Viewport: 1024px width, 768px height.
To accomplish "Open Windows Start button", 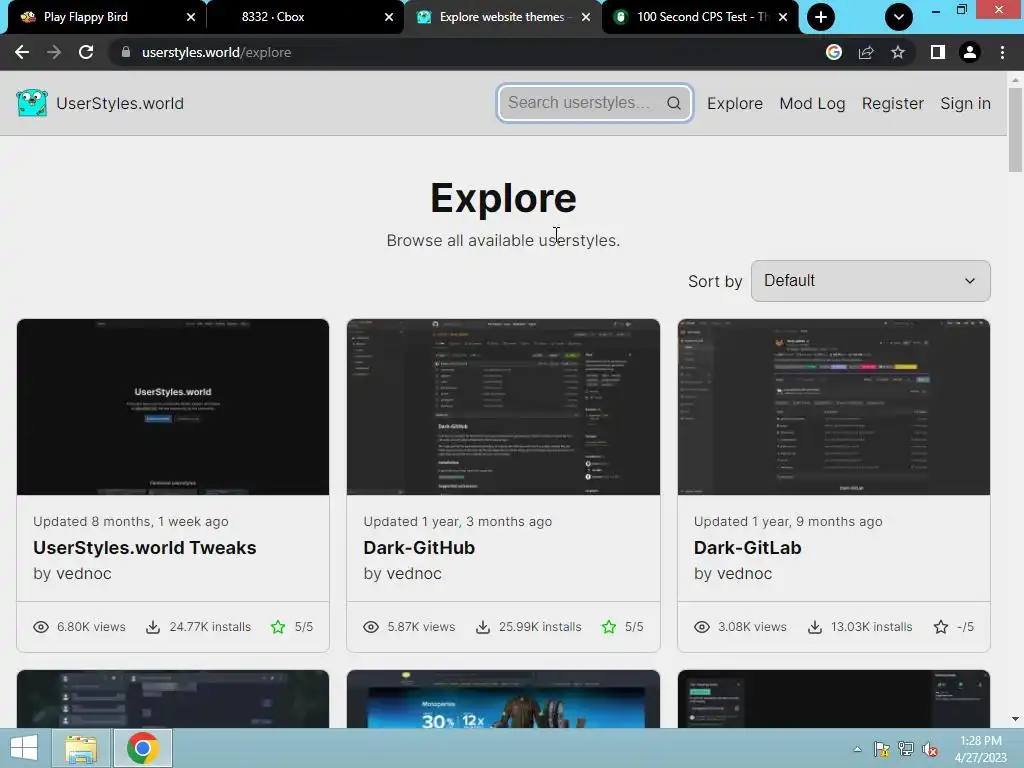I will tap(24, 748).
